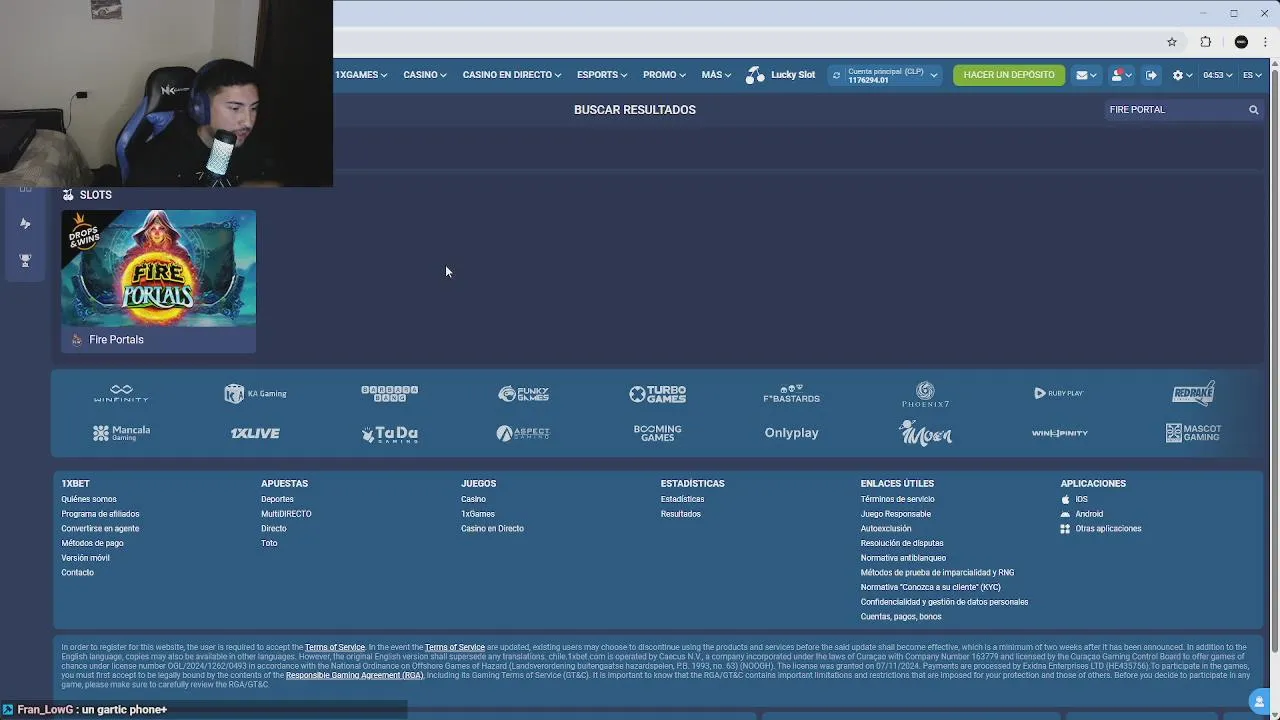Open the Juego Responsable link

point(895,514)
